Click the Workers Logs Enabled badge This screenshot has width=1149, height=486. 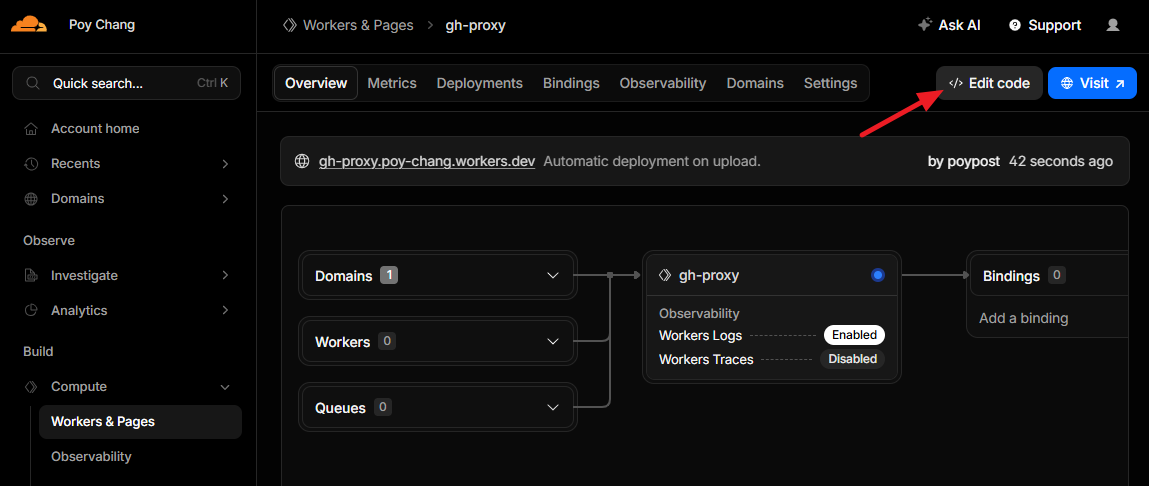point(854,335)
